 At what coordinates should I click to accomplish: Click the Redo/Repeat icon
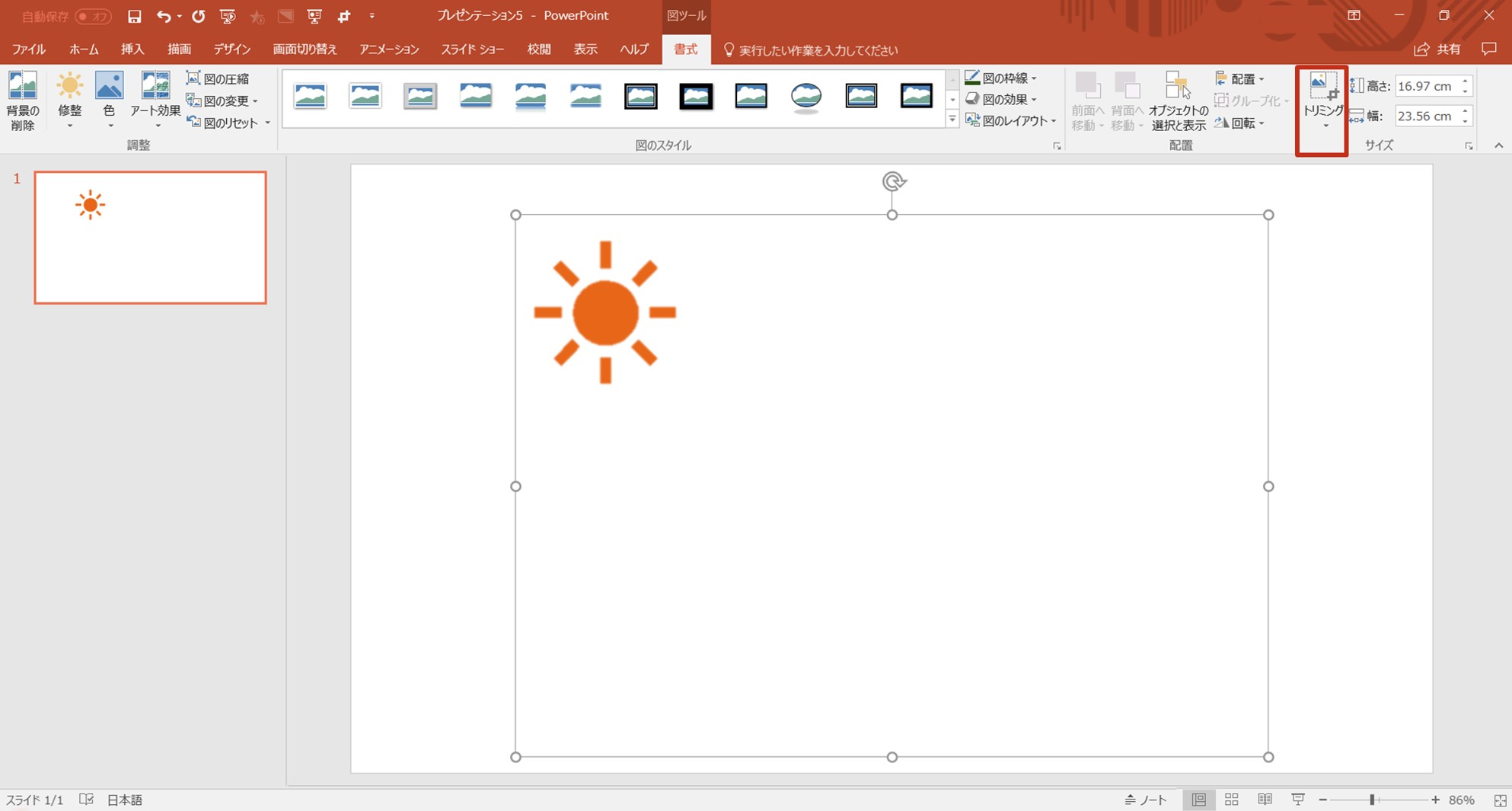199,16
